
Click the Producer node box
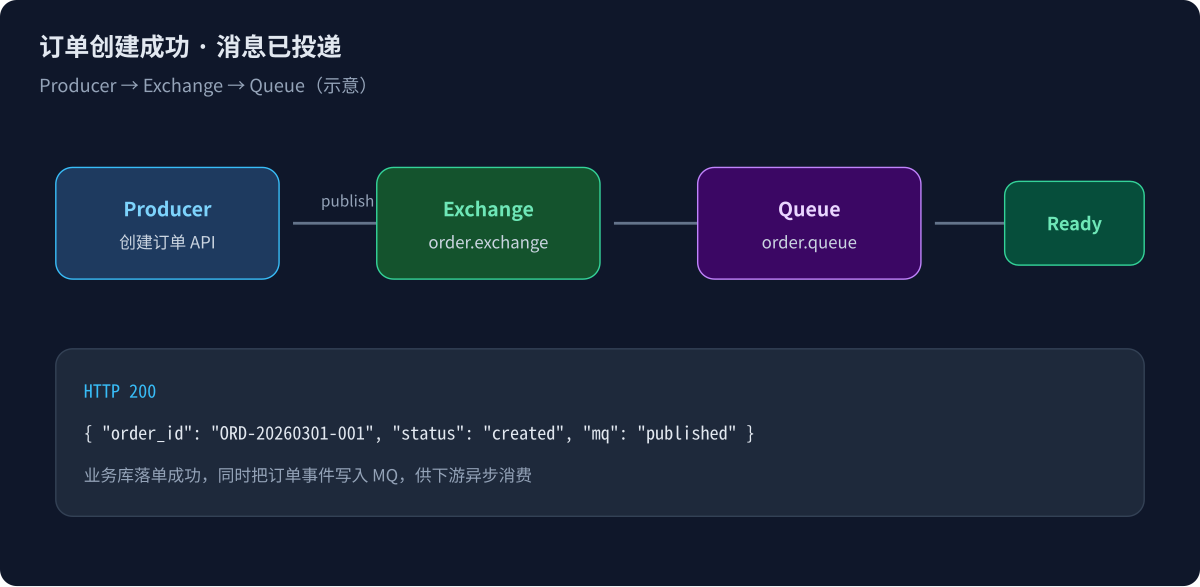pyautogui.click(x=167, y=223)
